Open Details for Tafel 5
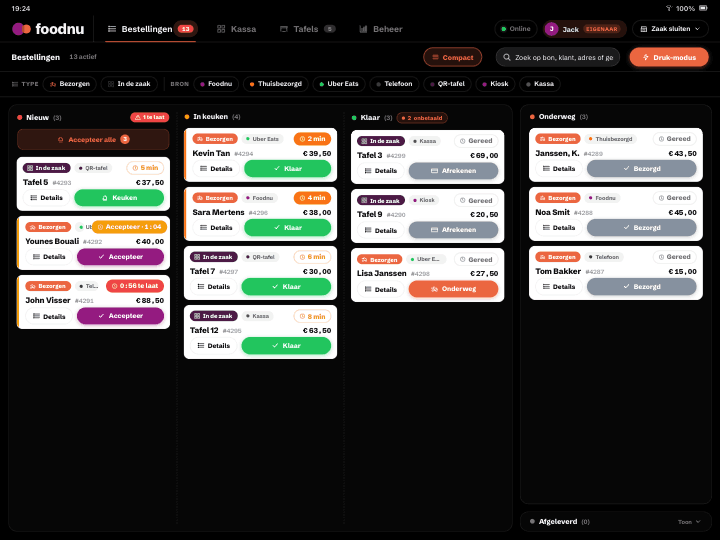The image size is (720, 540). [x=46, y=198]
